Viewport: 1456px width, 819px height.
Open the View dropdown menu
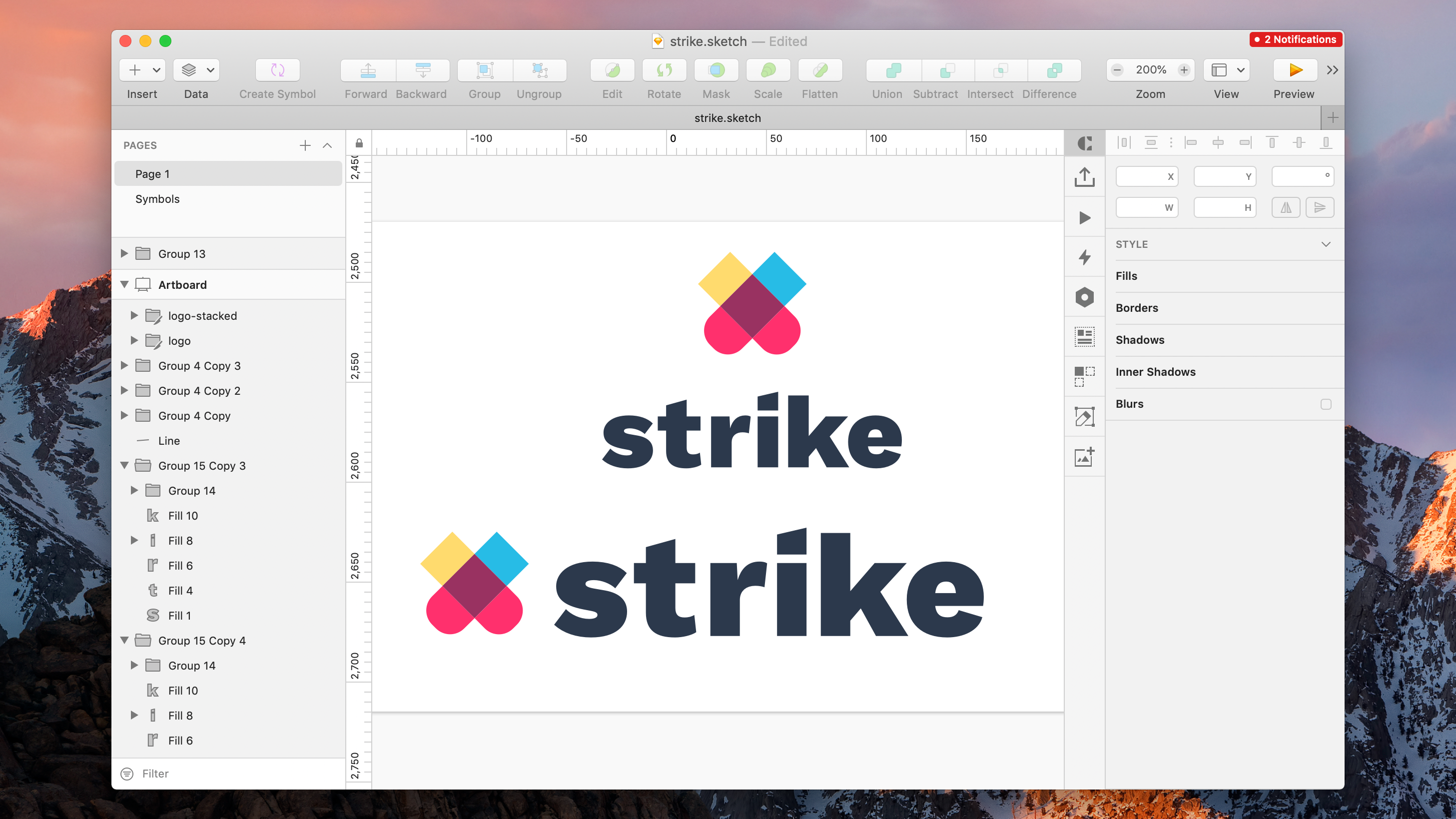pos(1226,70)
